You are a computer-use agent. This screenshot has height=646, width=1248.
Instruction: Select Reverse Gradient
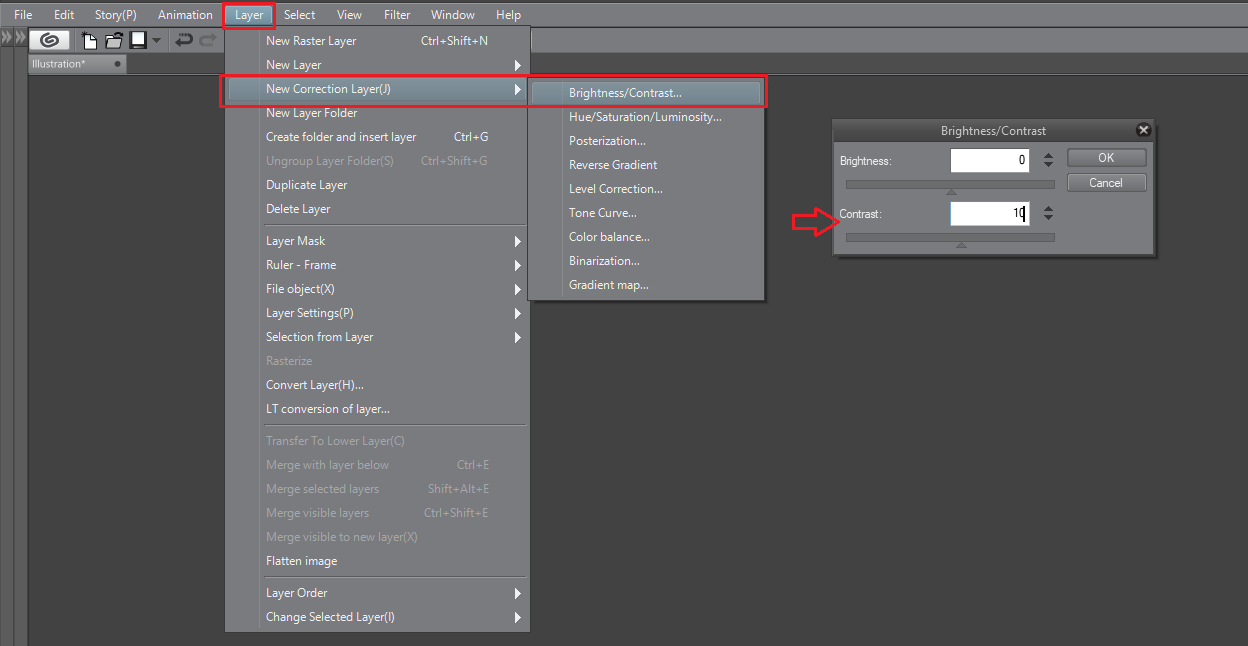(x=646, y=165)
